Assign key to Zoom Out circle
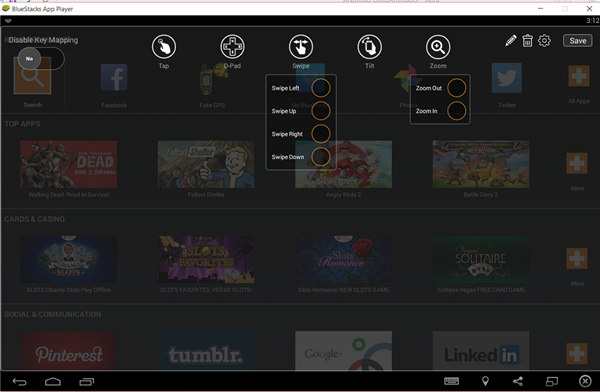 tap(457, 88)
